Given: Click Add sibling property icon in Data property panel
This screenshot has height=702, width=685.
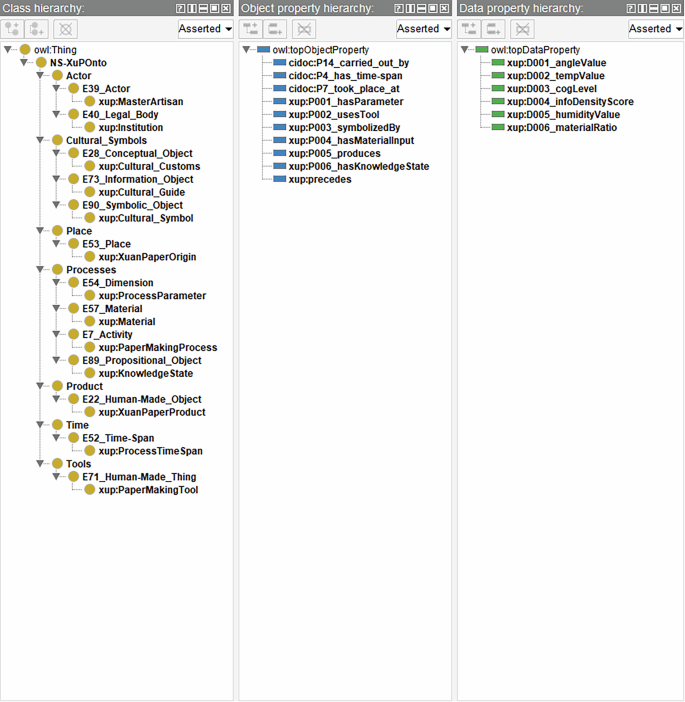Looking at the screenshot, I should (495, 29).
